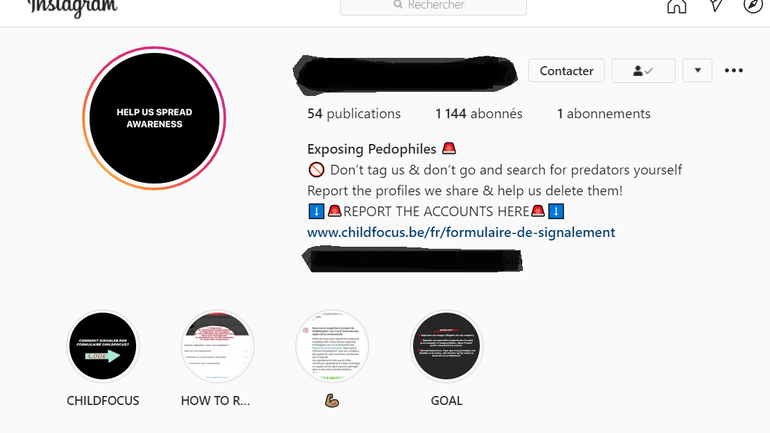Open the Instagram home icon
Viewport: 770px width, 433px height.
pos(676,6)
